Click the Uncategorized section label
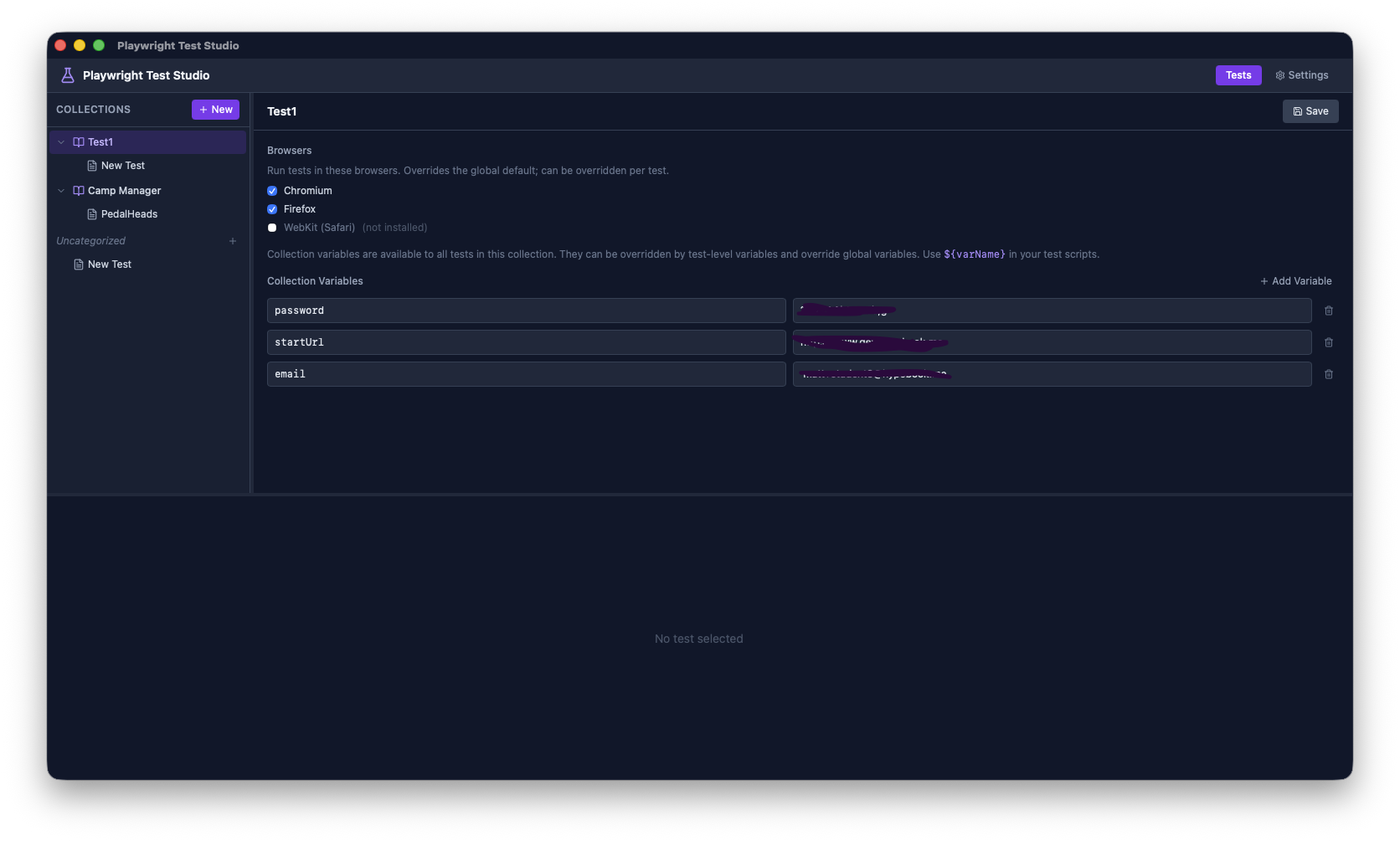Image resolution: width=1400 pixels, height=842 pixels. (90, 241)
